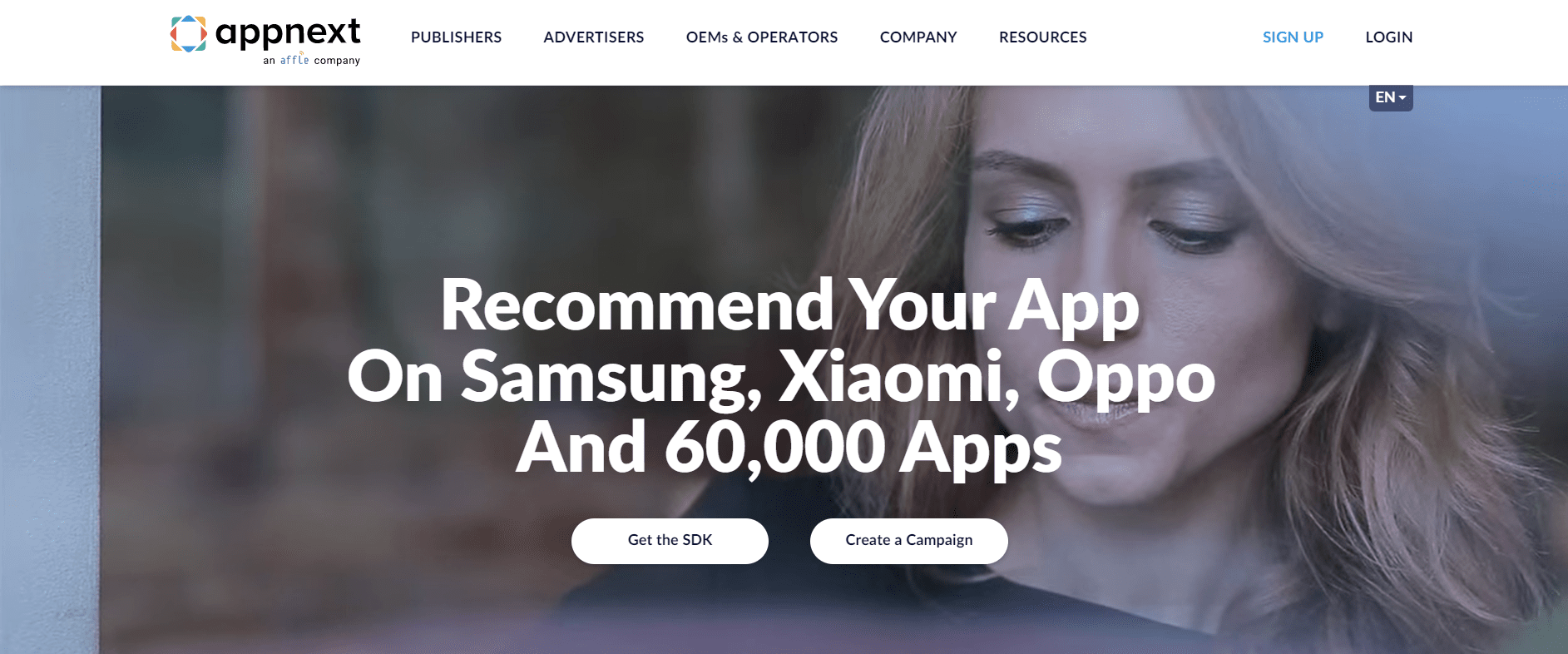Click the 'On Samsung, Xiaomi, Oppo' headline line
The width and height of the screenshot is (1568, 654).
pyautogui.click(x=781, y=377)
